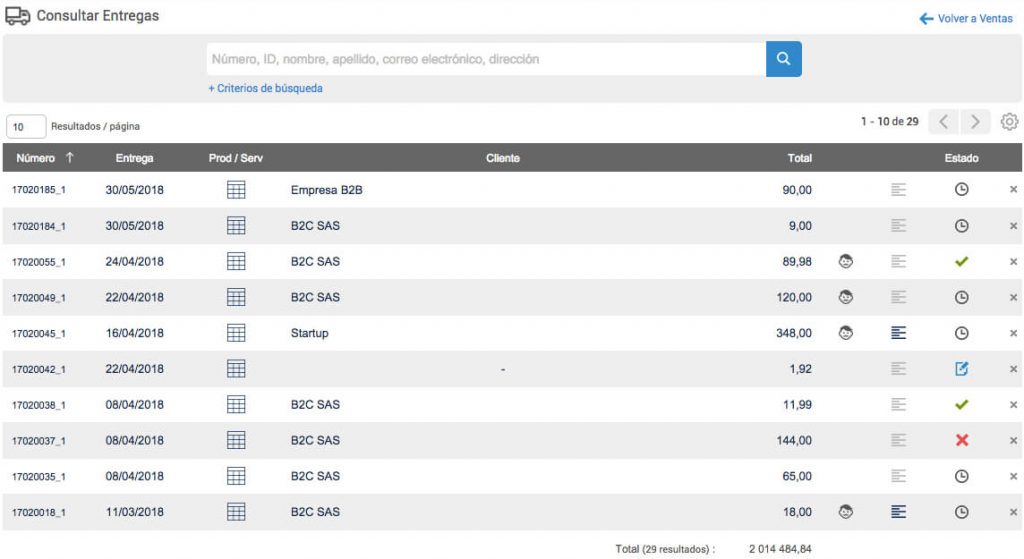Open notes icon for delivery 17020037_1
Image resolution: width=1024 pixels, height=559 pixels.
[x=899, y=440]
